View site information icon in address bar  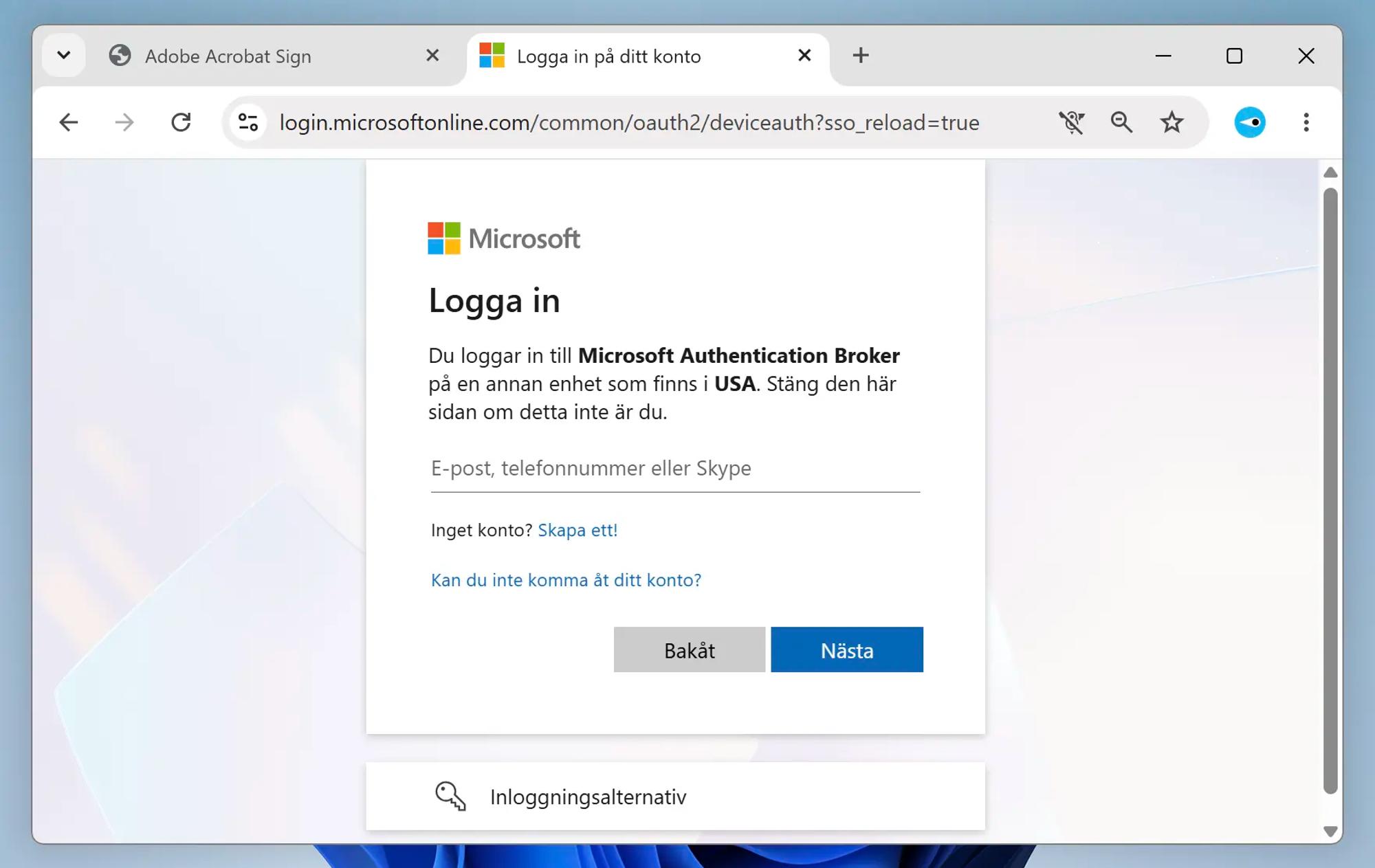pos(248,122)
